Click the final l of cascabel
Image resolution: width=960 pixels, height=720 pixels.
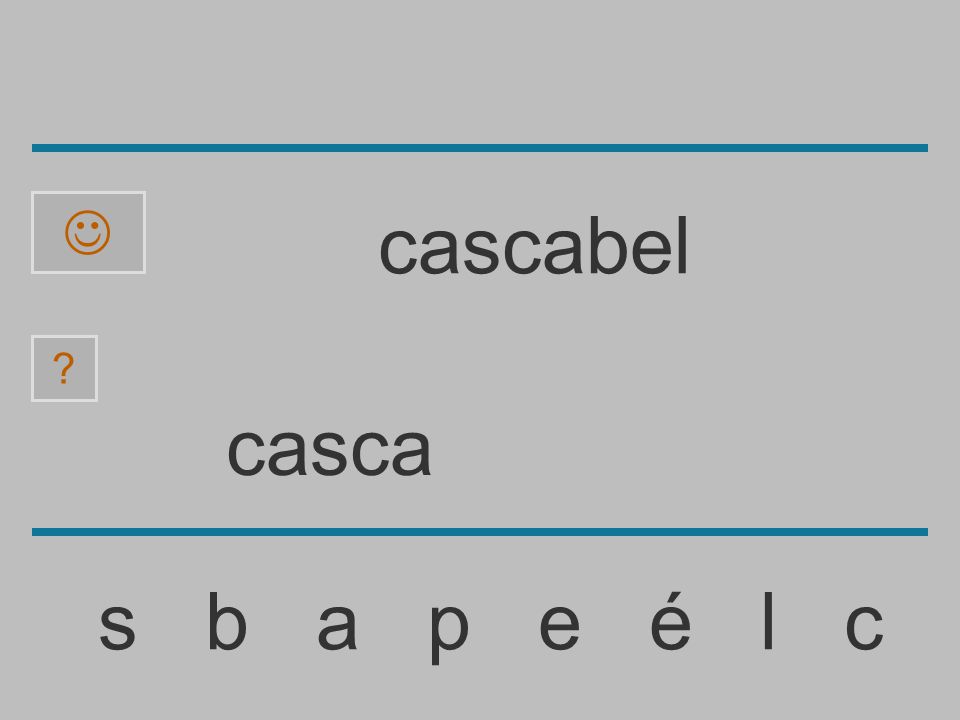point(683,246)
